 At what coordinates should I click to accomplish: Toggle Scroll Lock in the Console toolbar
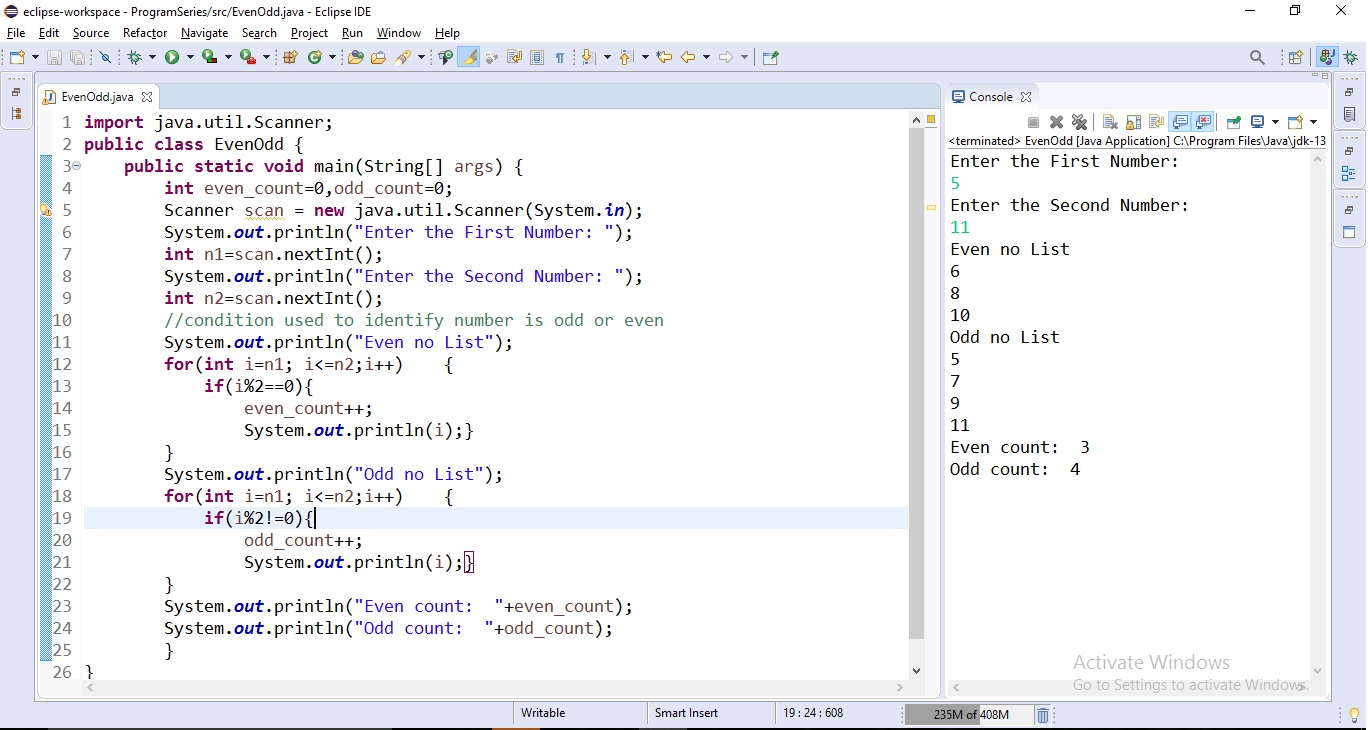pyautogui.click(x=1134, y=122)
